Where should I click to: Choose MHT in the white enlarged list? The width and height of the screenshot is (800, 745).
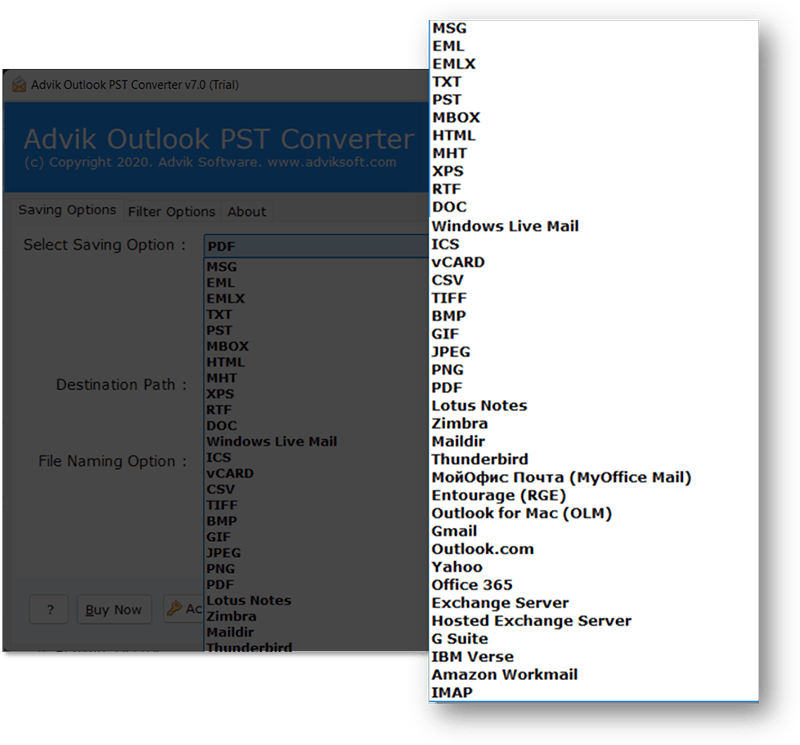pos(449,153)
